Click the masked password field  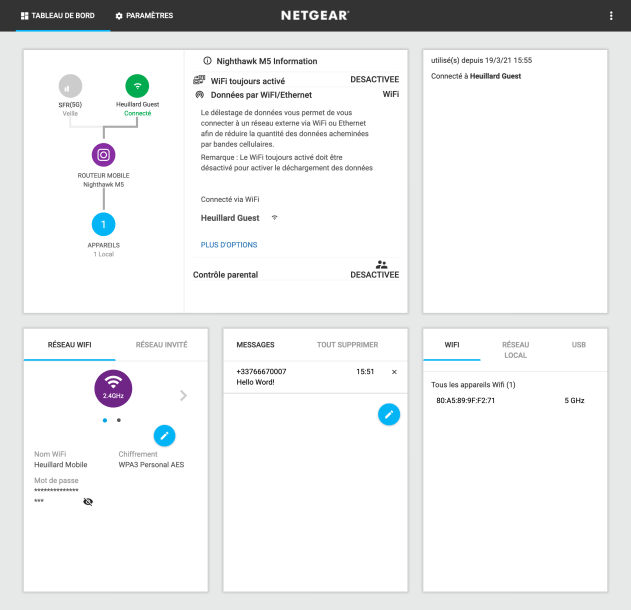pos(56,495)
